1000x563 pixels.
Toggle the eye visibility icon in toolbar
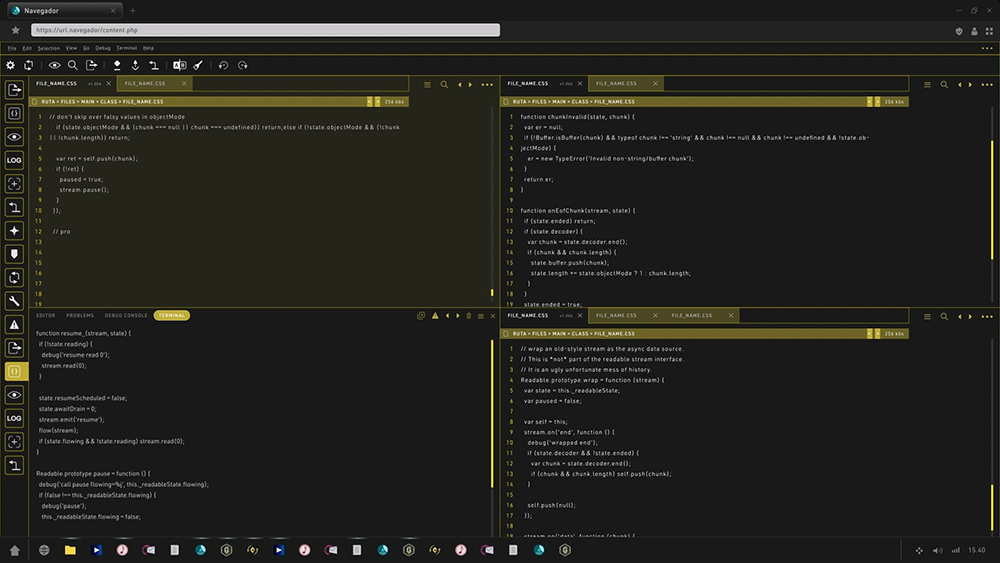tap(55, 65)
